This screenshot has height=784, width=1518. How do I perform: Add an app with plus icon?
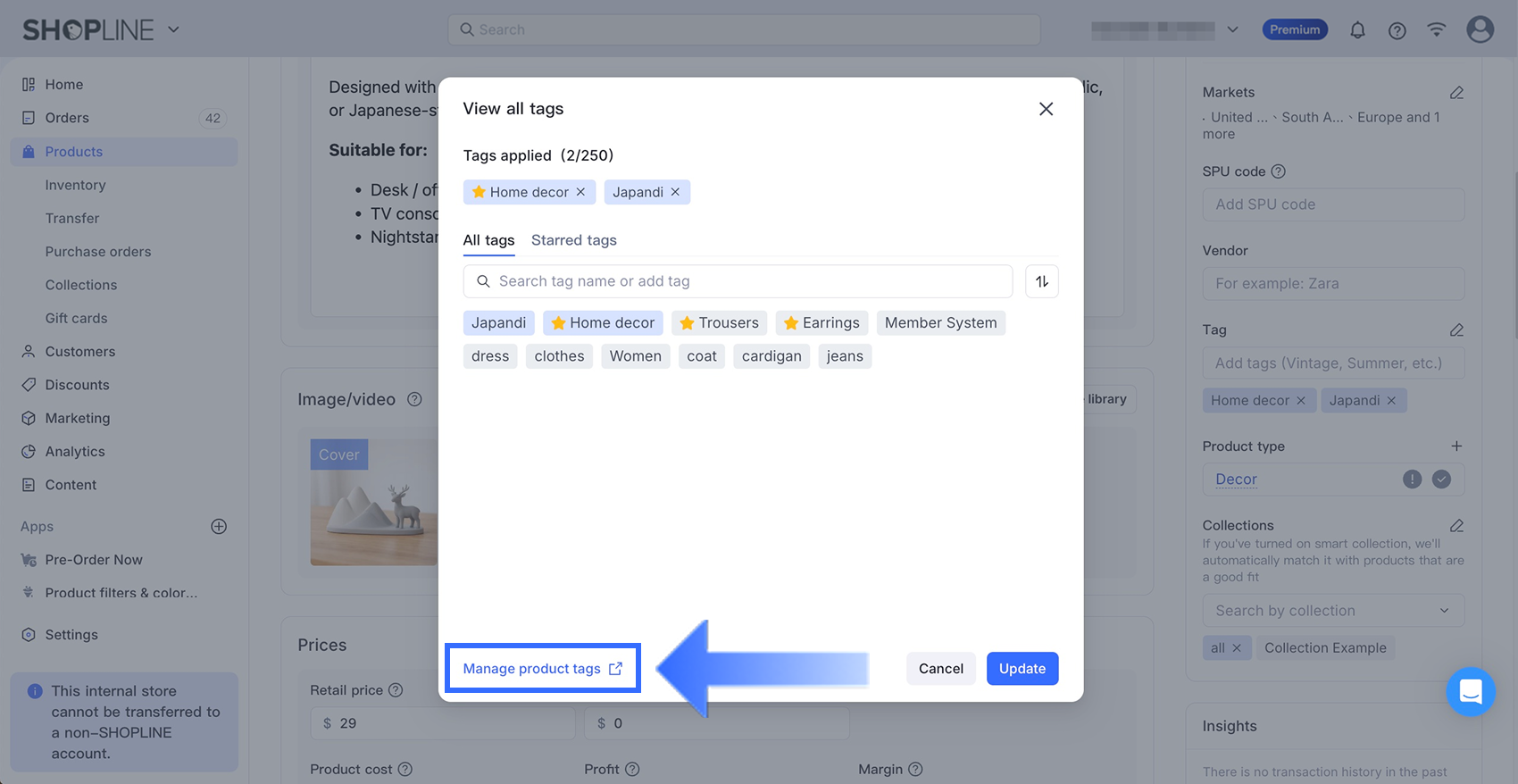(x=219, y=527)
